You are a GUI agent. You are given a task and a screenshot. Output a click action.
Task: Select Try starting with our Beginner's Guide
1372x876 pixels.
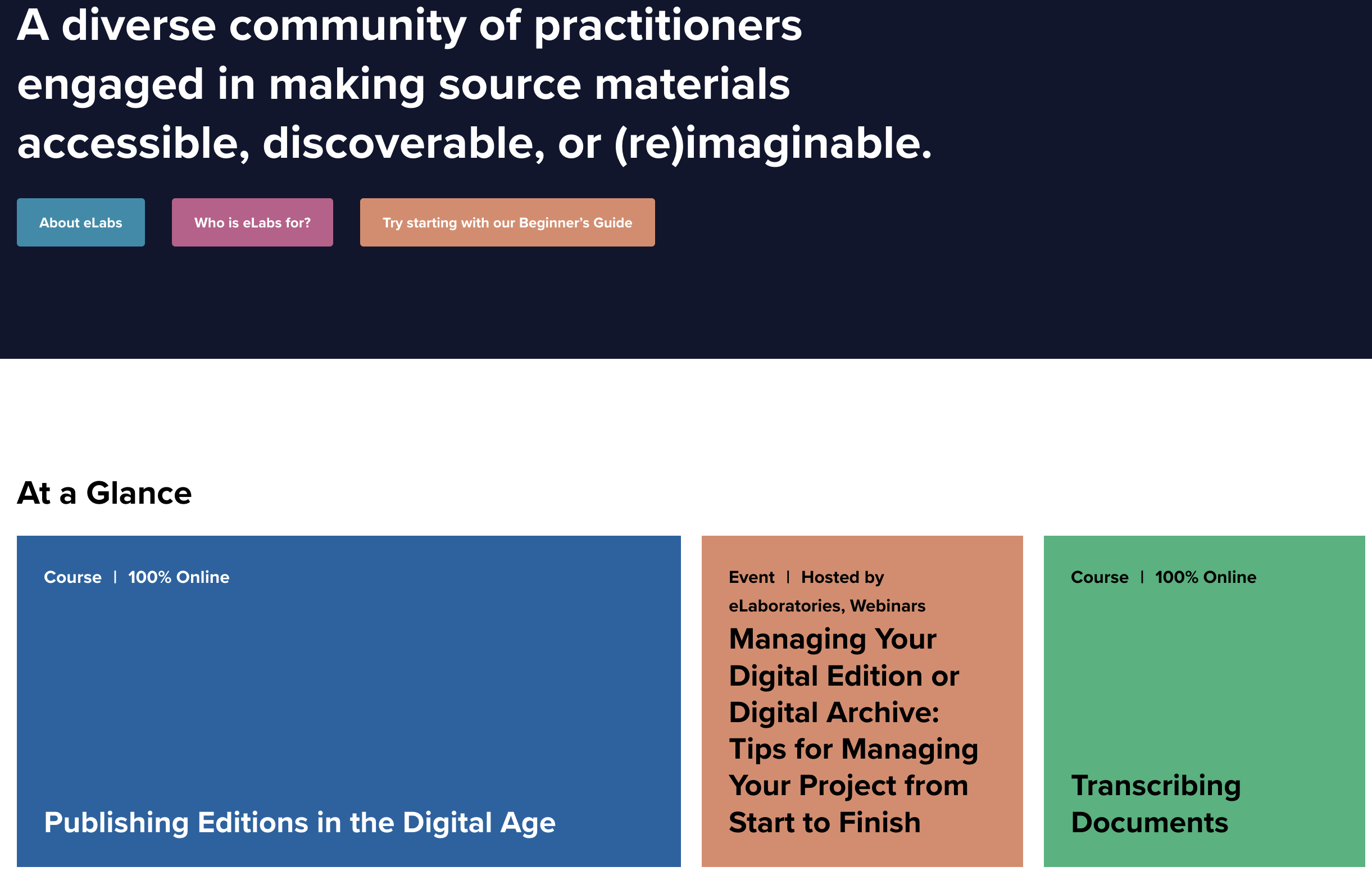pos(507,222)
